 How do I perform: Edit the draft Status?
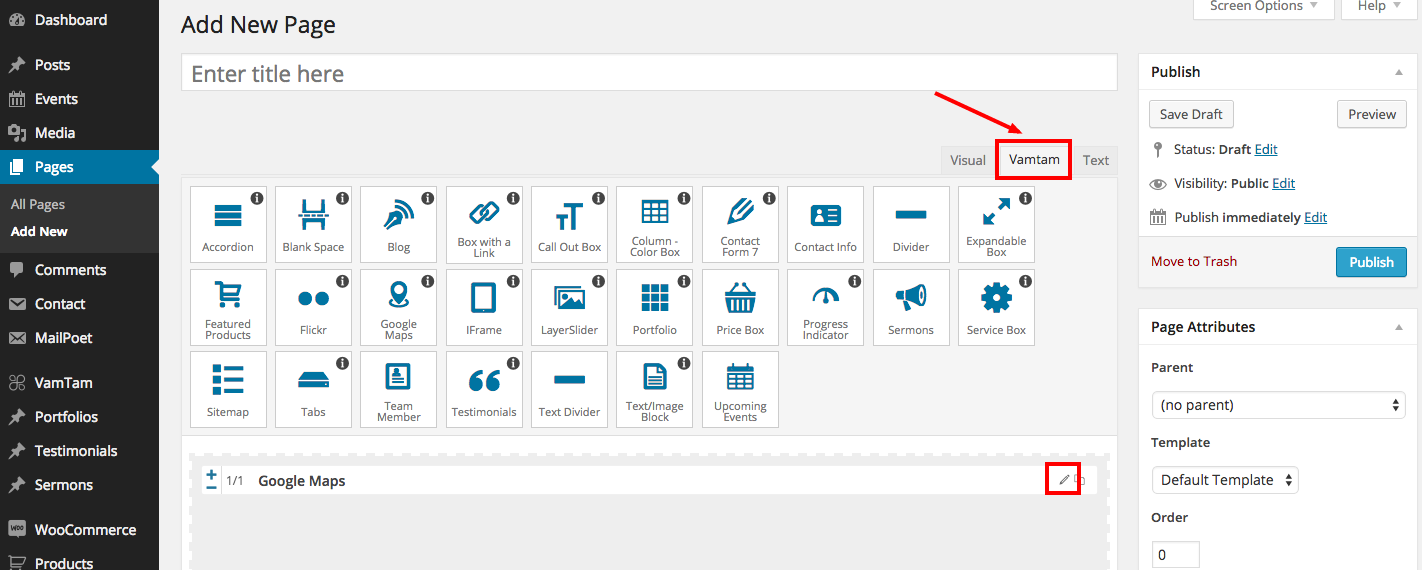click(x=1266, y=149)
